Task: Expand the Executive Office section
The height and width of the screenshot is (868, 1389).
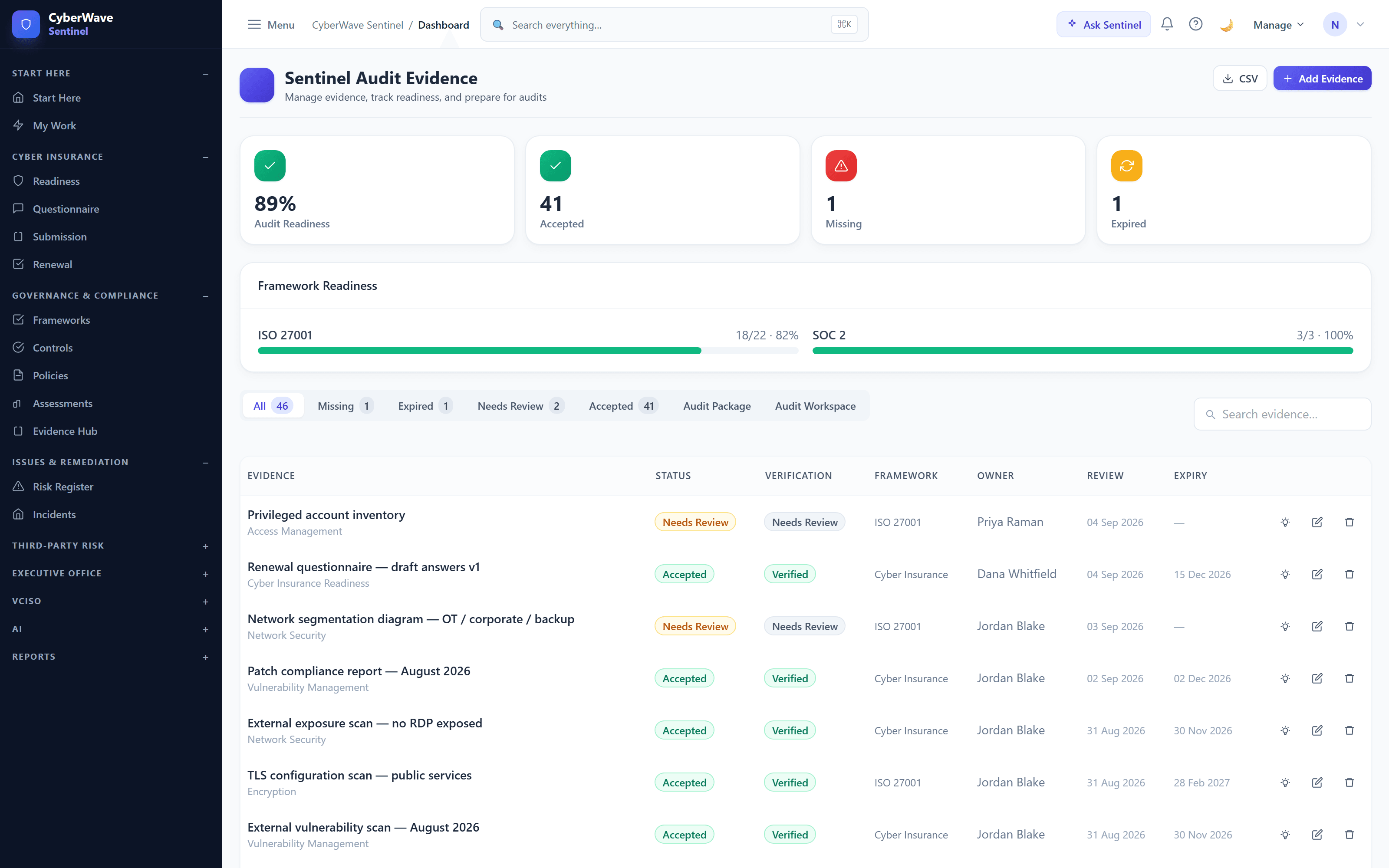Action: click(x=205, y=573)
